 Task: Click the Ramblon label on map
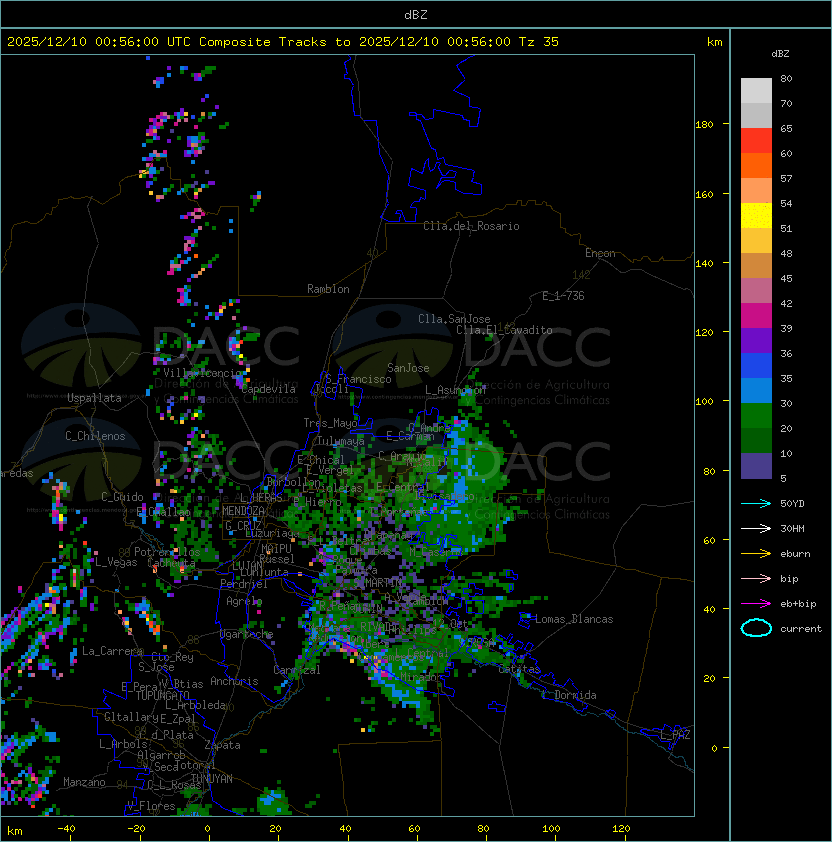click(x=328, y=289)
